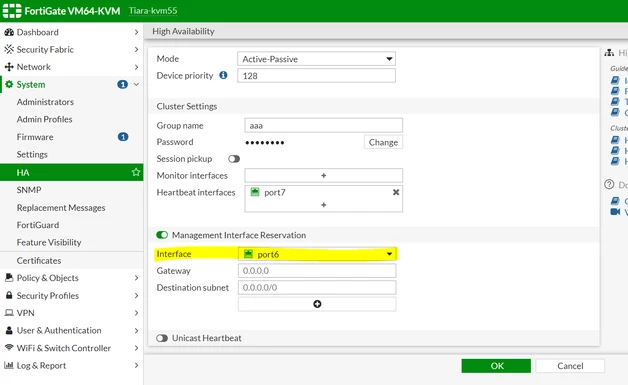Click the Gateway input field
This screenshot has width=628, height=385.
click(x=317, y=271)
